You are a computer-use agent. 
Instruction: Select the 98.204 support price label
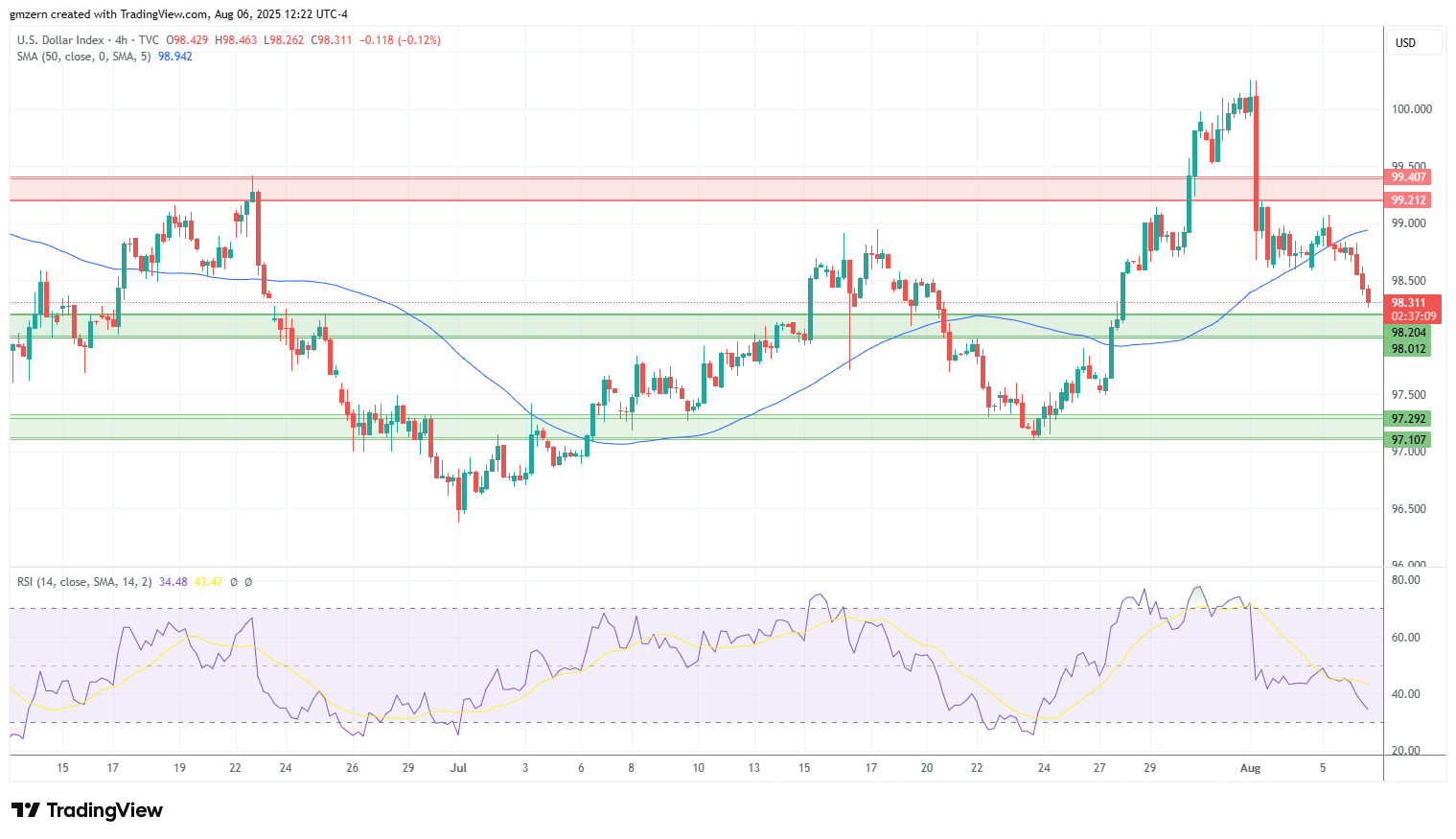pyautogui.click(x=1409, y=333)
